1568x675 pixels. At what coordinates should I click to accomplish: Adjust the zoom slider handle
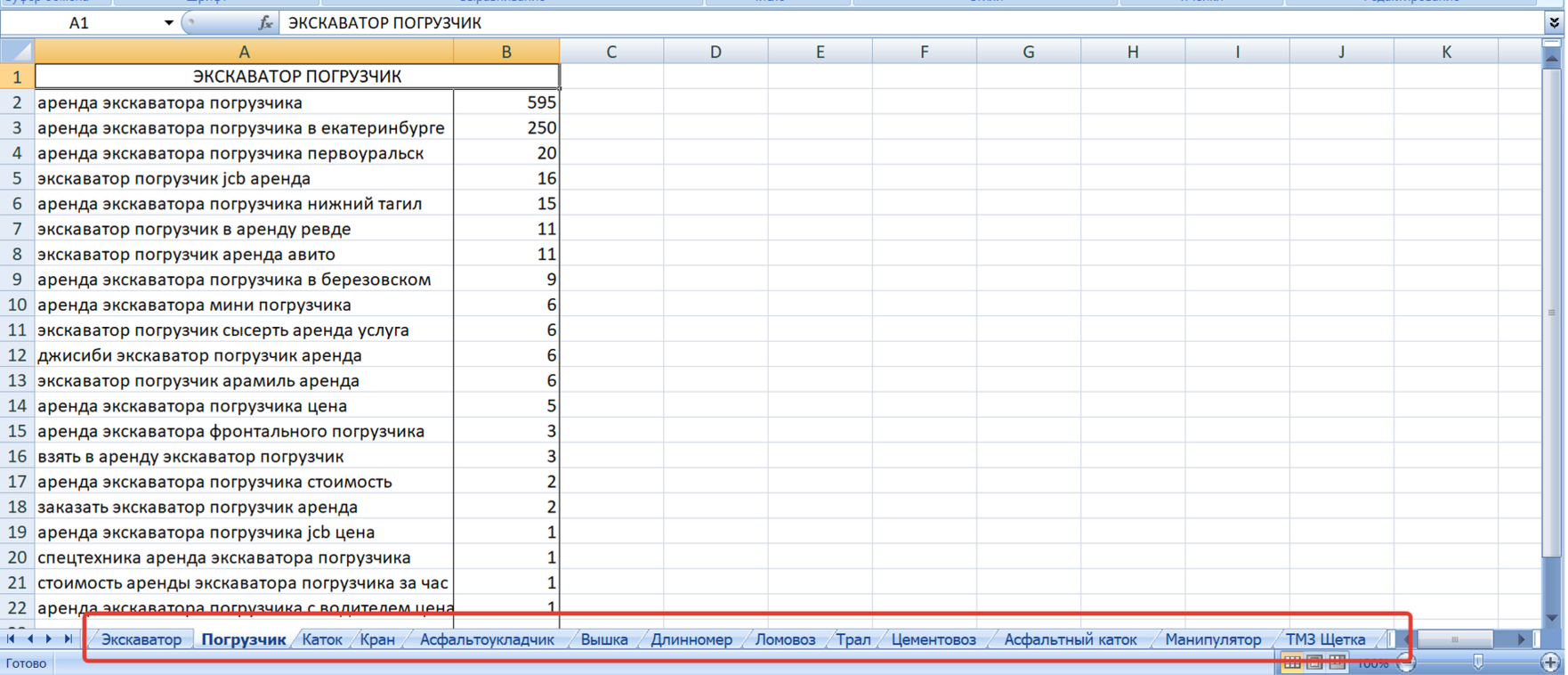pos(1478,663)
